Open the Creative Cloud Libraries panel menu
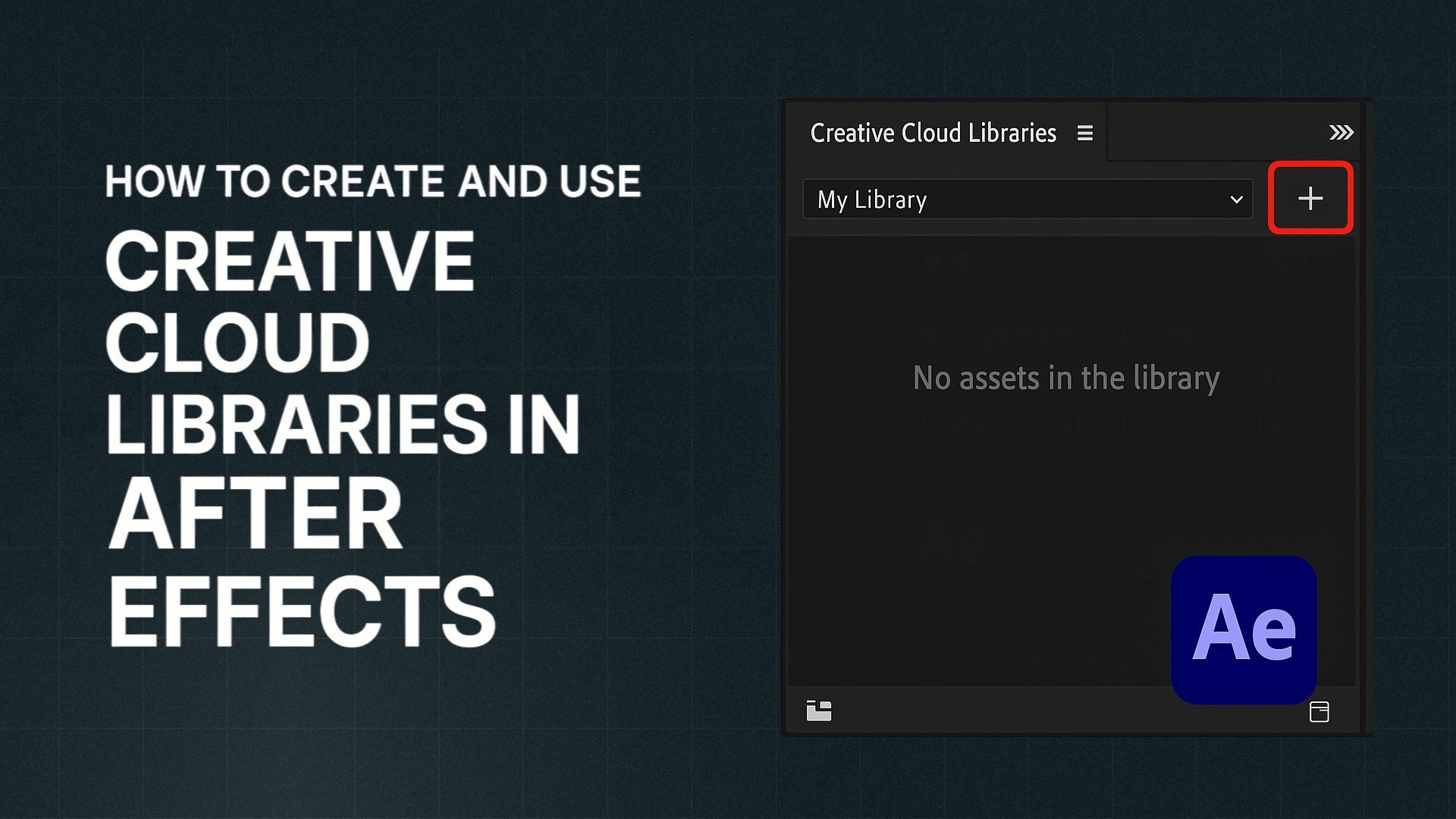The image size is (1456, 819). (1085, 133)
